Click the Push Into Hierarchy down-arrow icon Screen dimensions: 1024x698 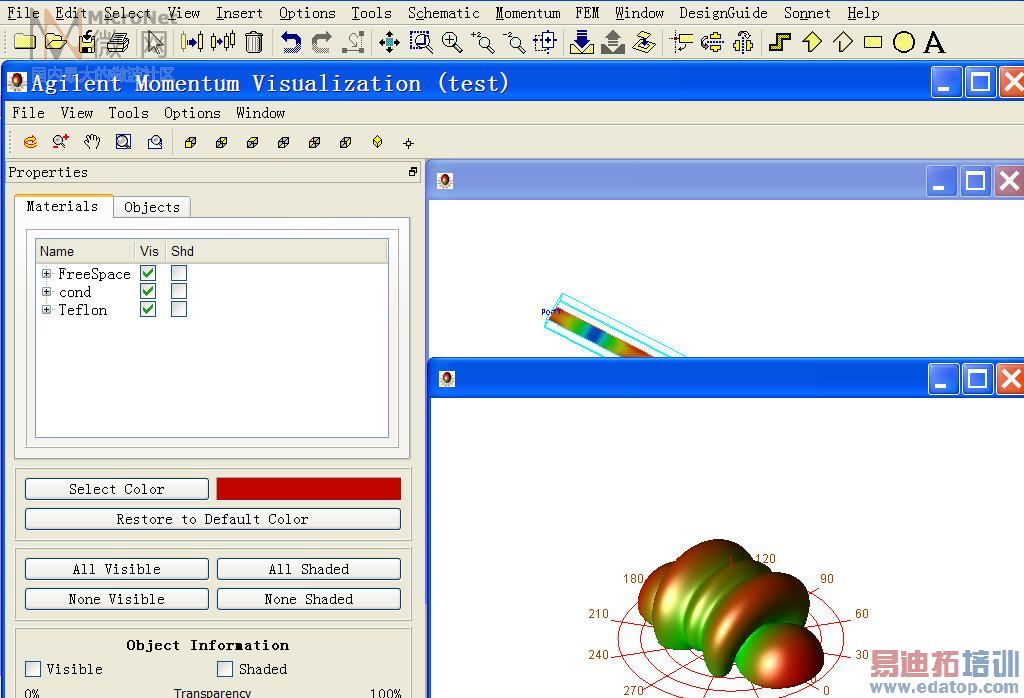coord(581,42)
